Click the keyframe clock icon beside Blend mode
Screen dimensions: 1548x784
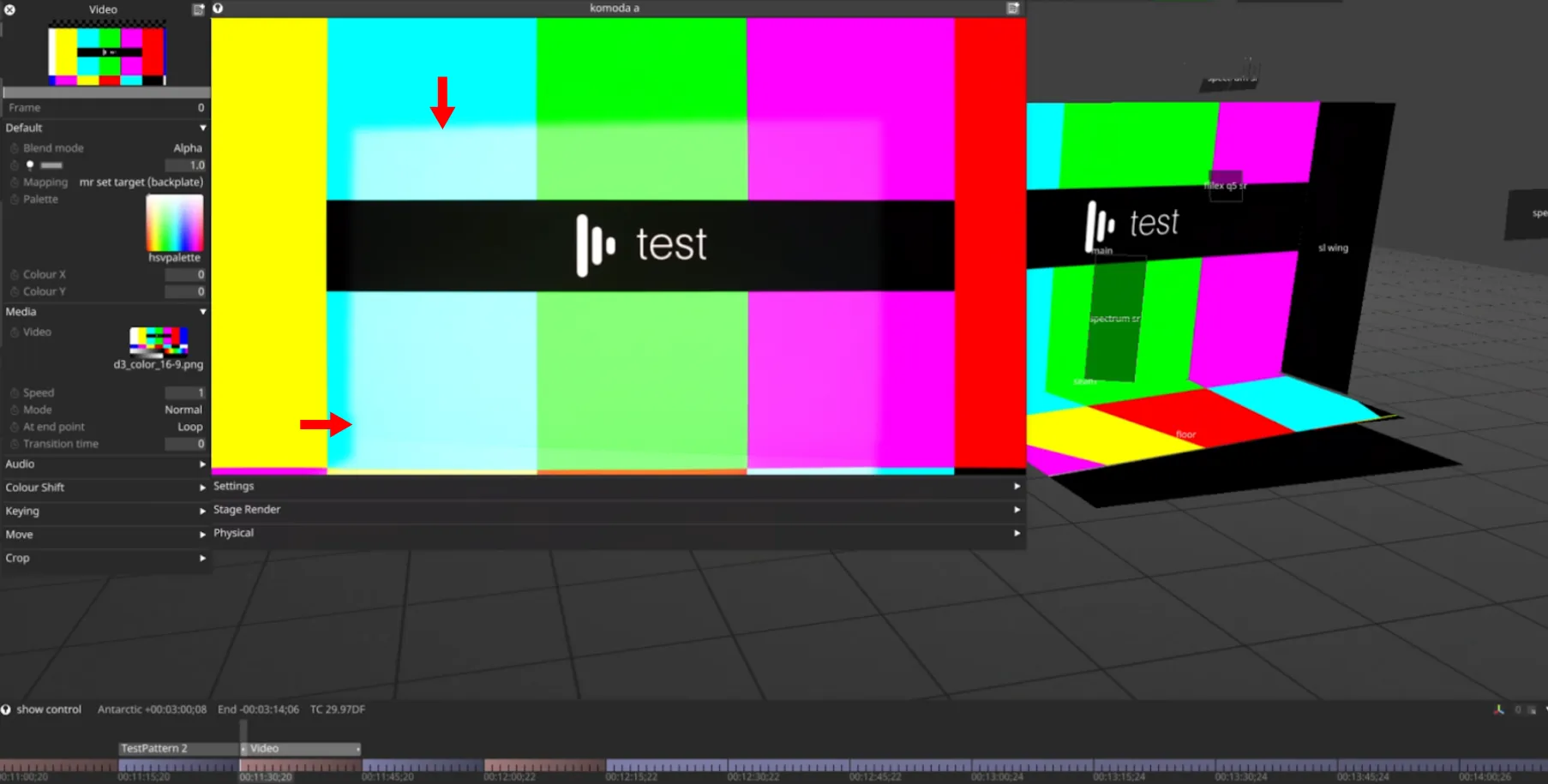click(15, 148)
